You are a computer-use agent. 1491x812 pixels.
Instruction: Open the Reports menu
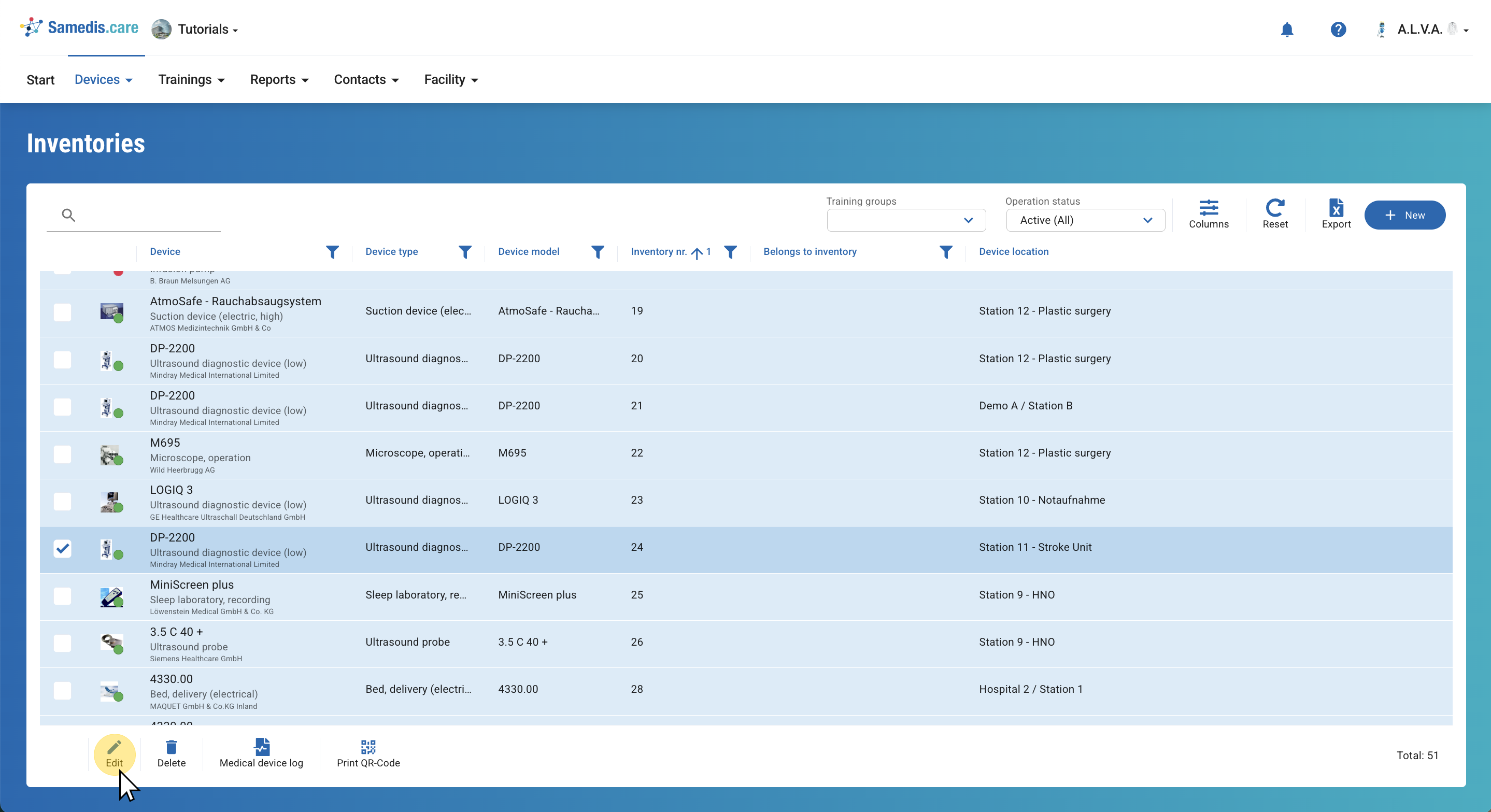click(x=279, y=80)
